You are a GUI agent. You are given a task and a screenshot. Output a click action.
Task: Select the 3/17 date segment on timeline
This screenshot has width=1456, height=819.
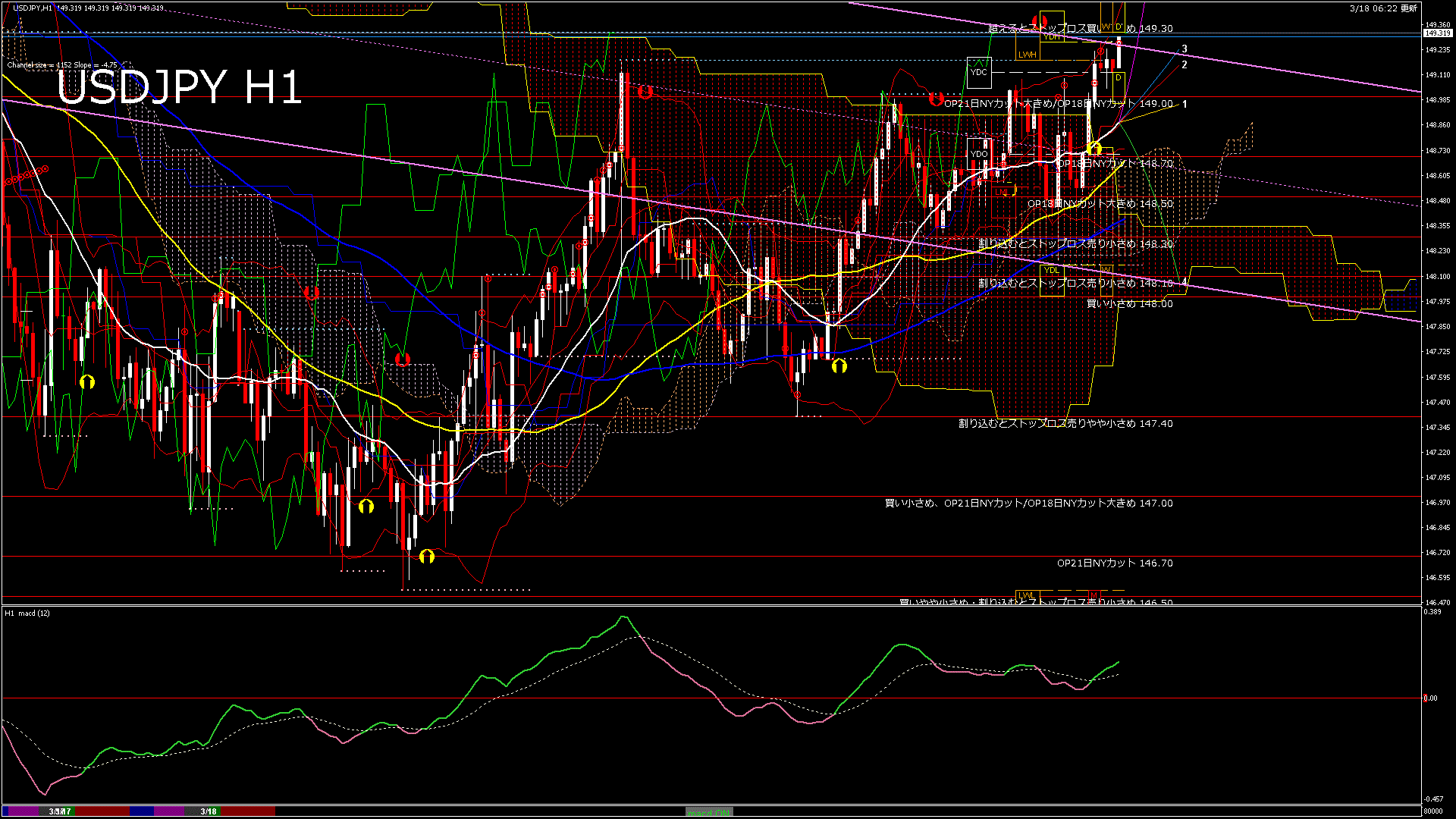coord(60,811)
